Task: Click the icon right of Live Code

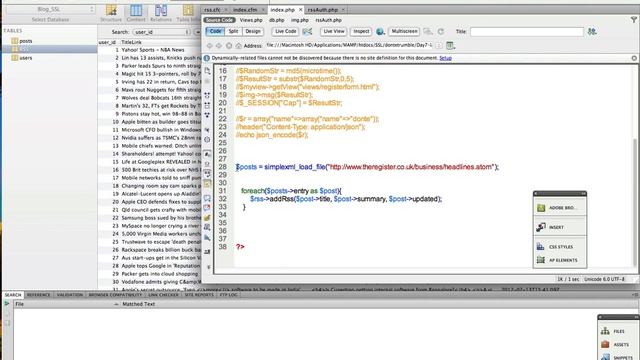Action: pyautogui.click(x=307, y=31)
